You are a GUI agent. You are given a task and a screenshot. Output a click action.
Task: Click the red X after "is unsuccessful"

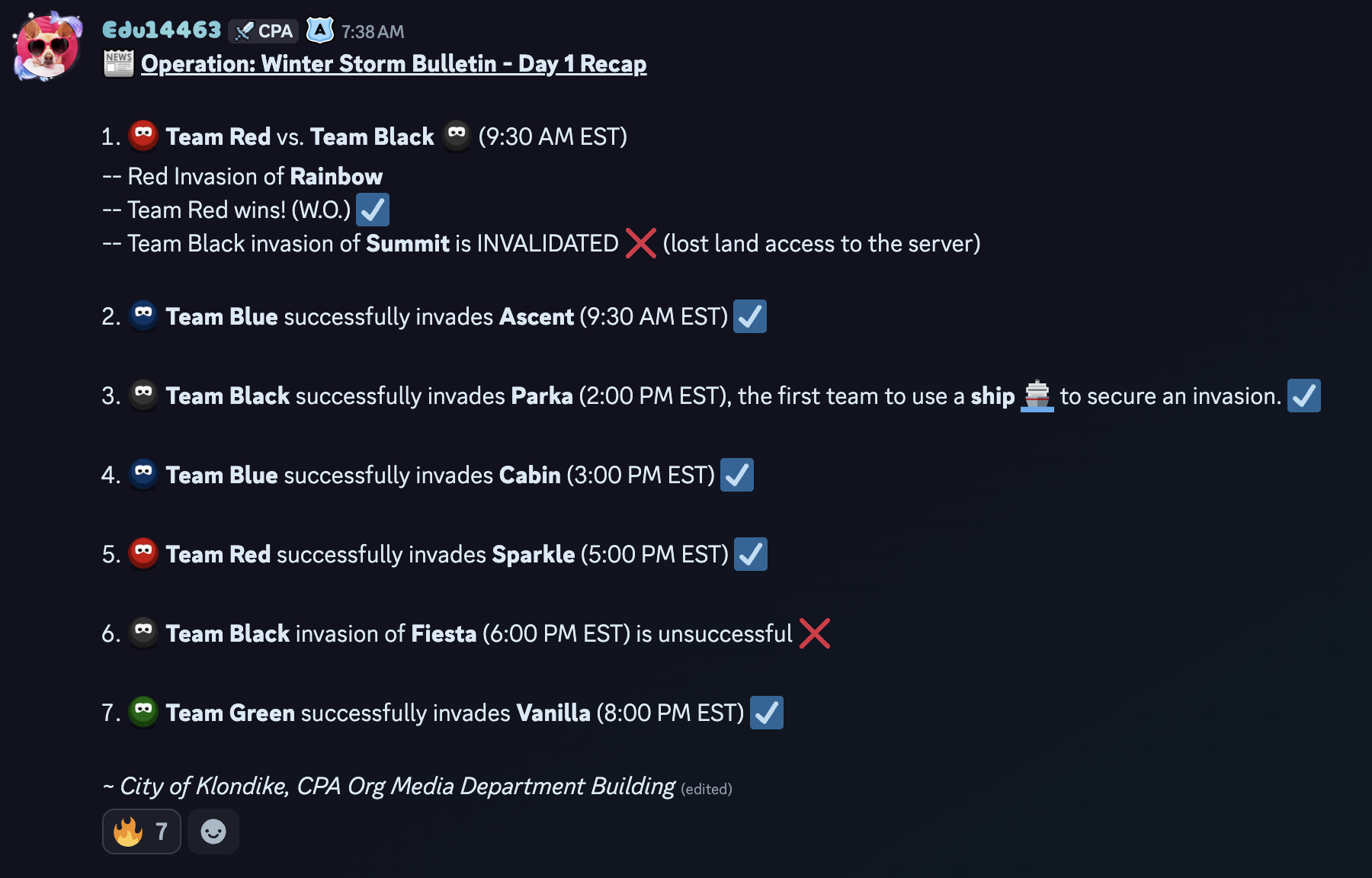coord(814,633)
